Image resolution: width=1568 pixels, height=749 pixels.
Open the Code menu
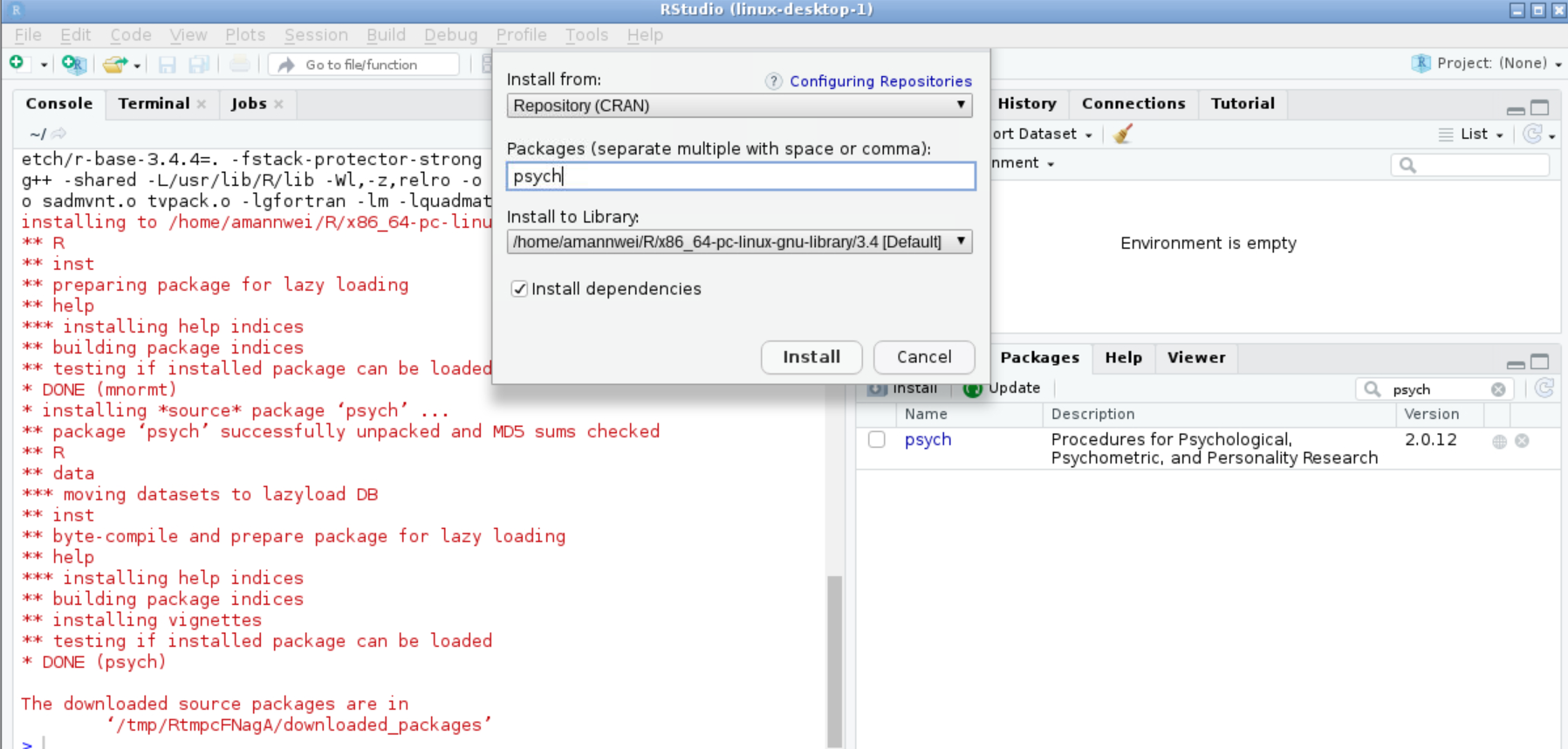coord(131,35)
